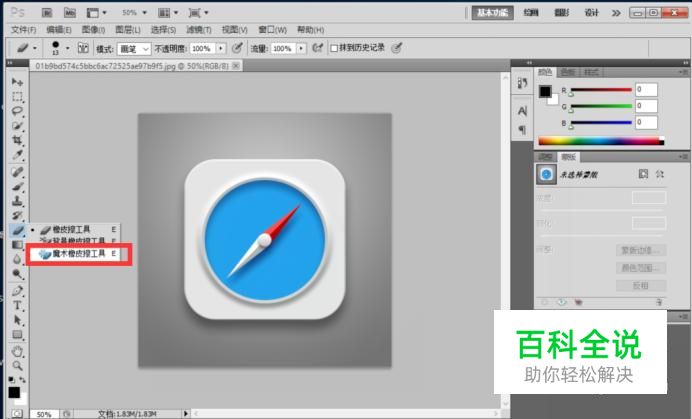This screenshot has width=692, height=419.
Task: Open the Arrange Documents dropdown
Action: tap(168, 13)
